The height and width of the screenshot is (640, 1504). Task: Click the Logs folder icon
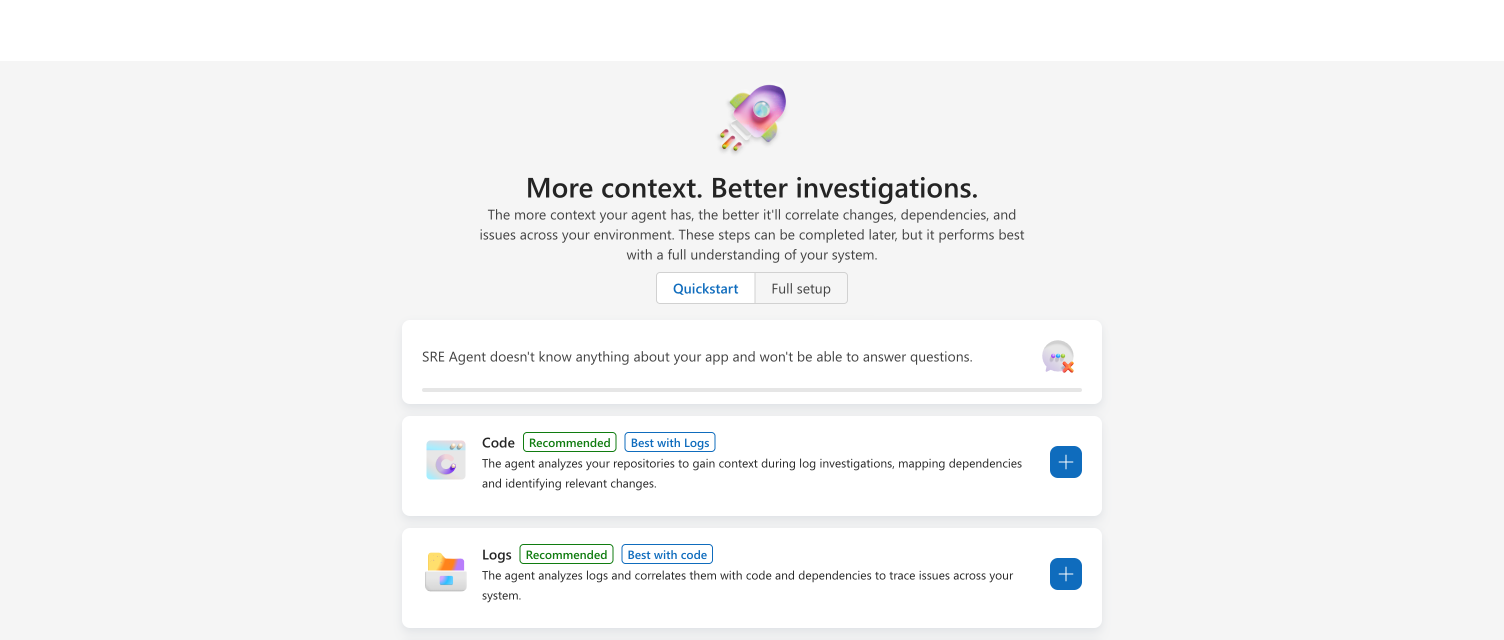coord(446,572)
